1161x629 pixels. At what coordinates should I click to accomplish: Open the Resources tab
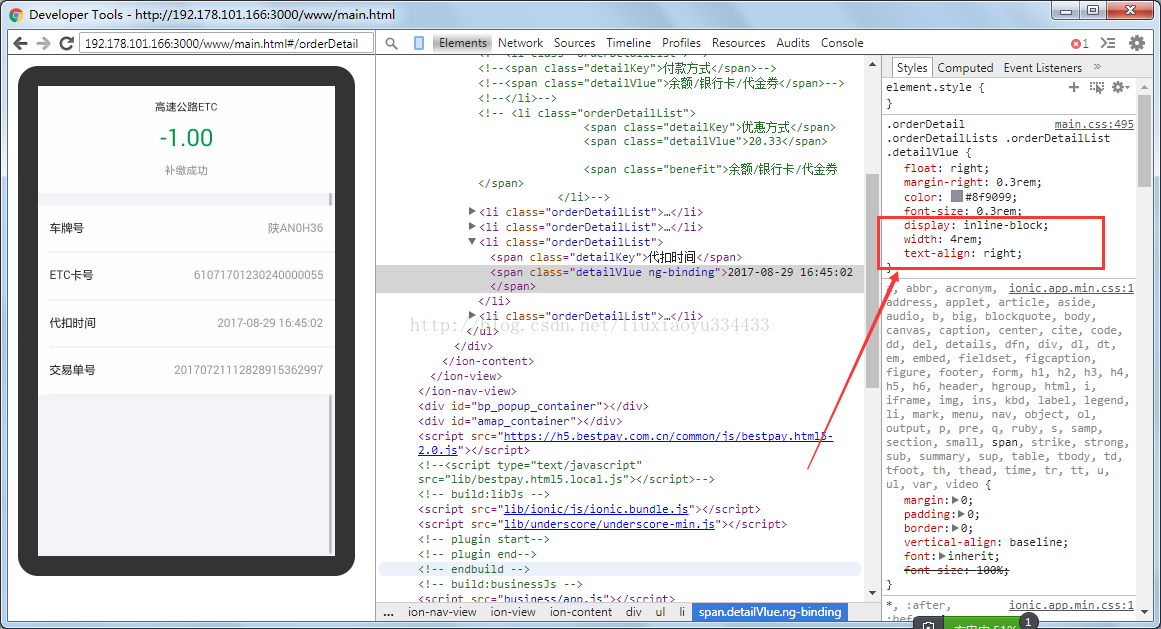point(738,43)
